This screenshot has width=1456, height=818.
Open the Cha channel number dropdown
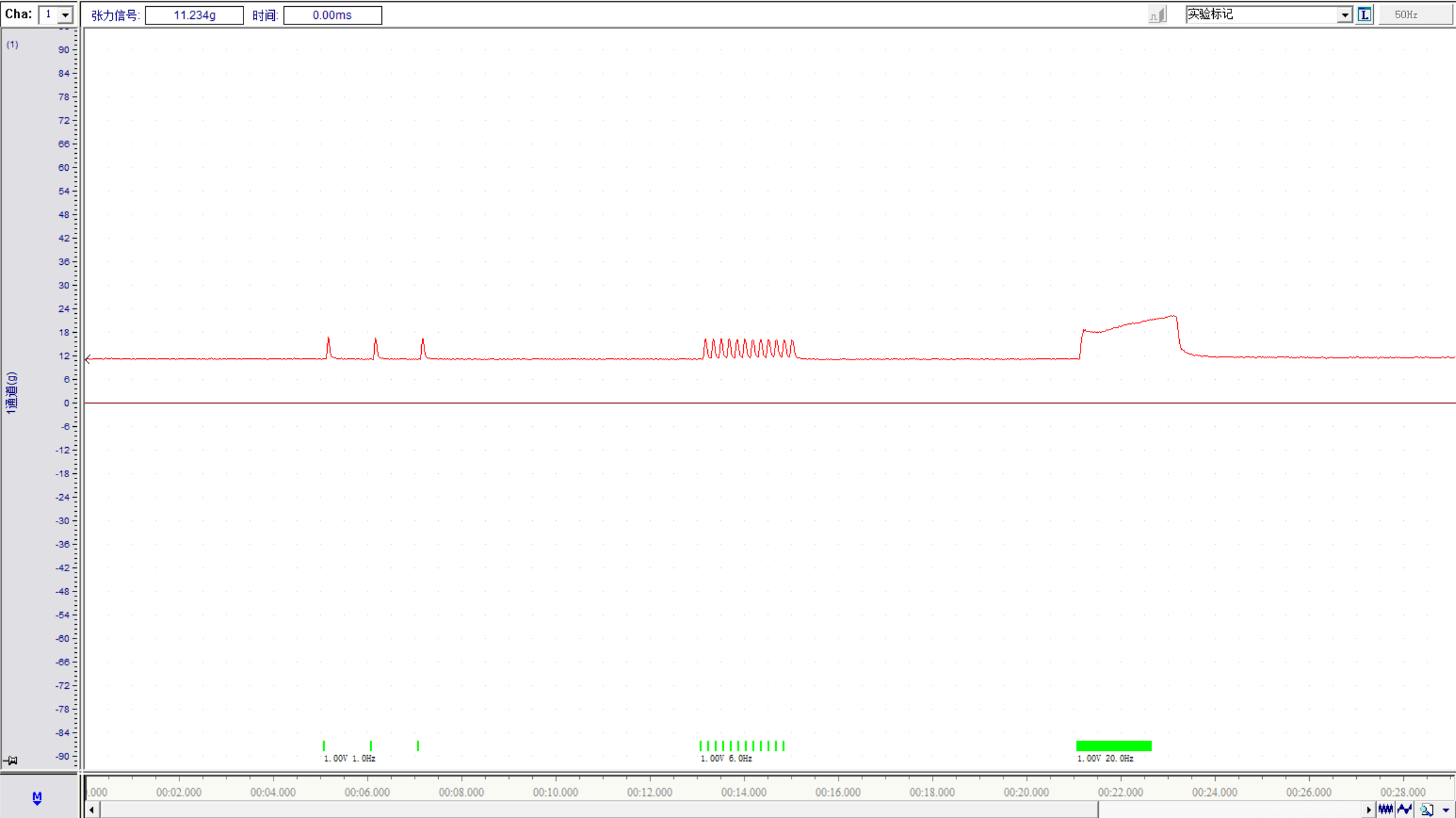coord(65,15)
